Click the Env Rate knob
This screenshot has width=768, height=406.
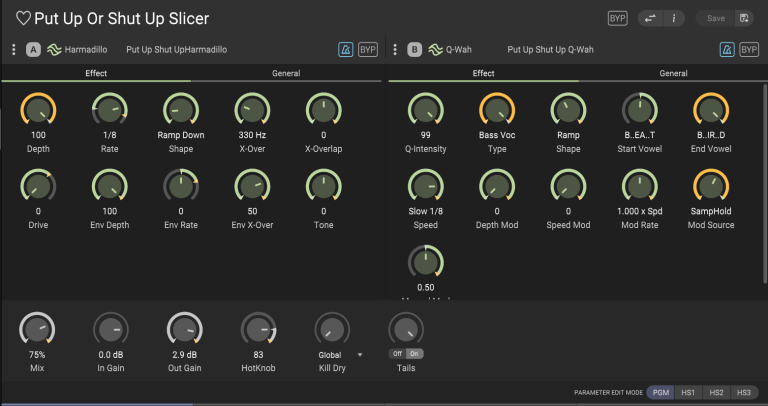pyautogui.click(x=181, y=187)
